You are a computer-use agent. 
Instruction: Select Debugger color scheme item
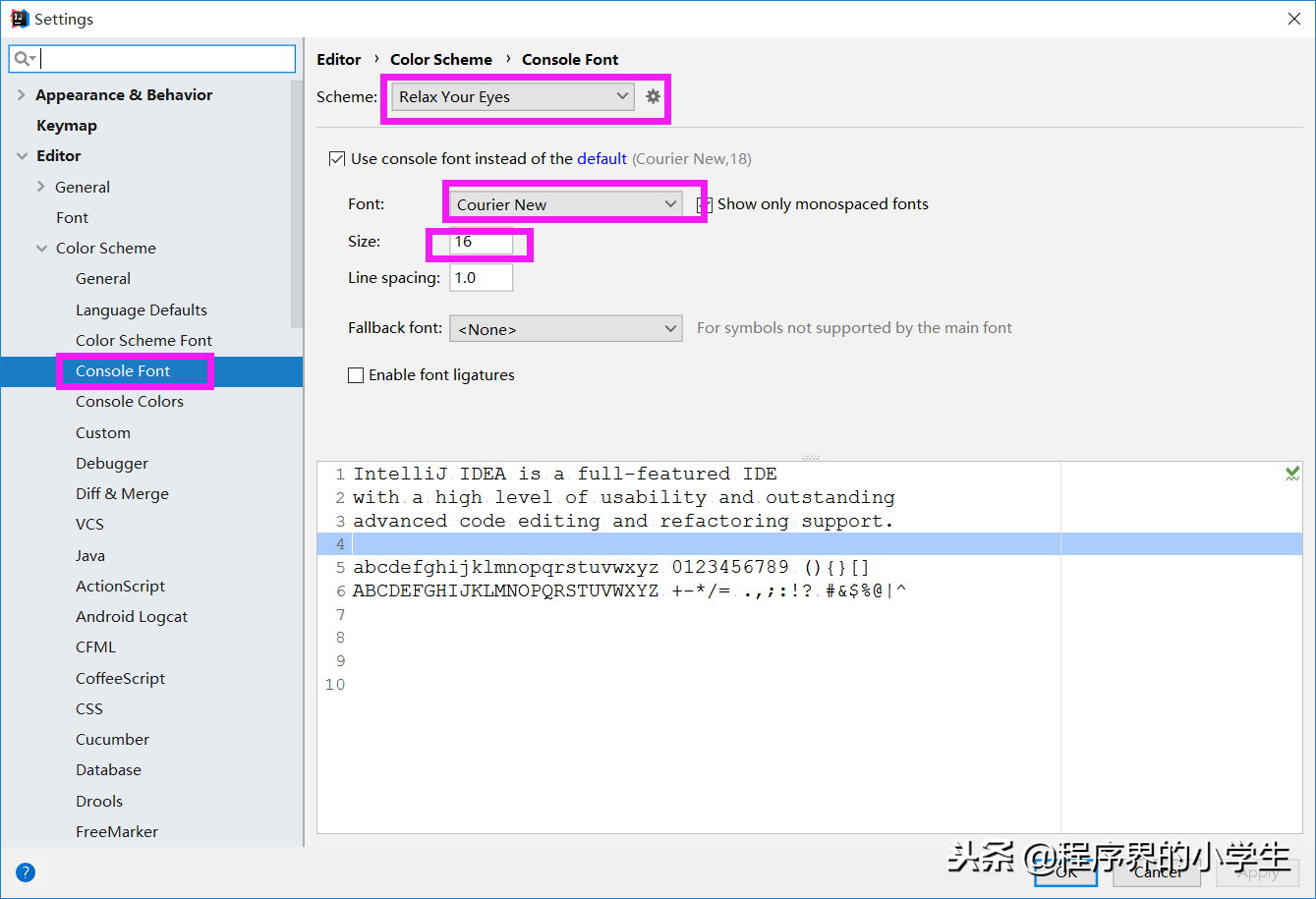tap(112, 464)
